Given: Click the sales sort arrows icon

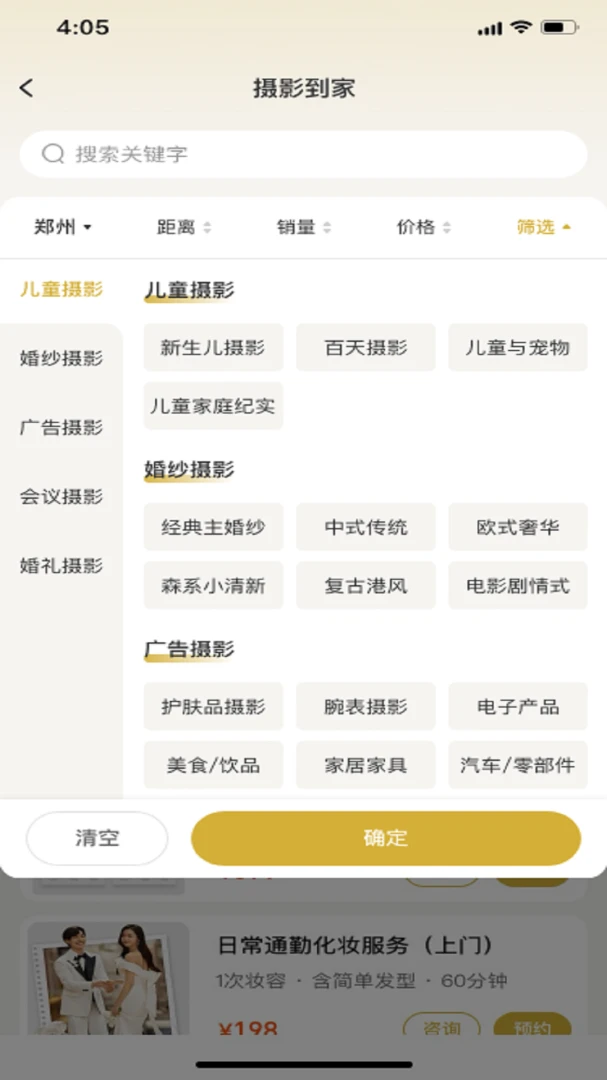Looking at the screenshot, I should pos(327,227).
